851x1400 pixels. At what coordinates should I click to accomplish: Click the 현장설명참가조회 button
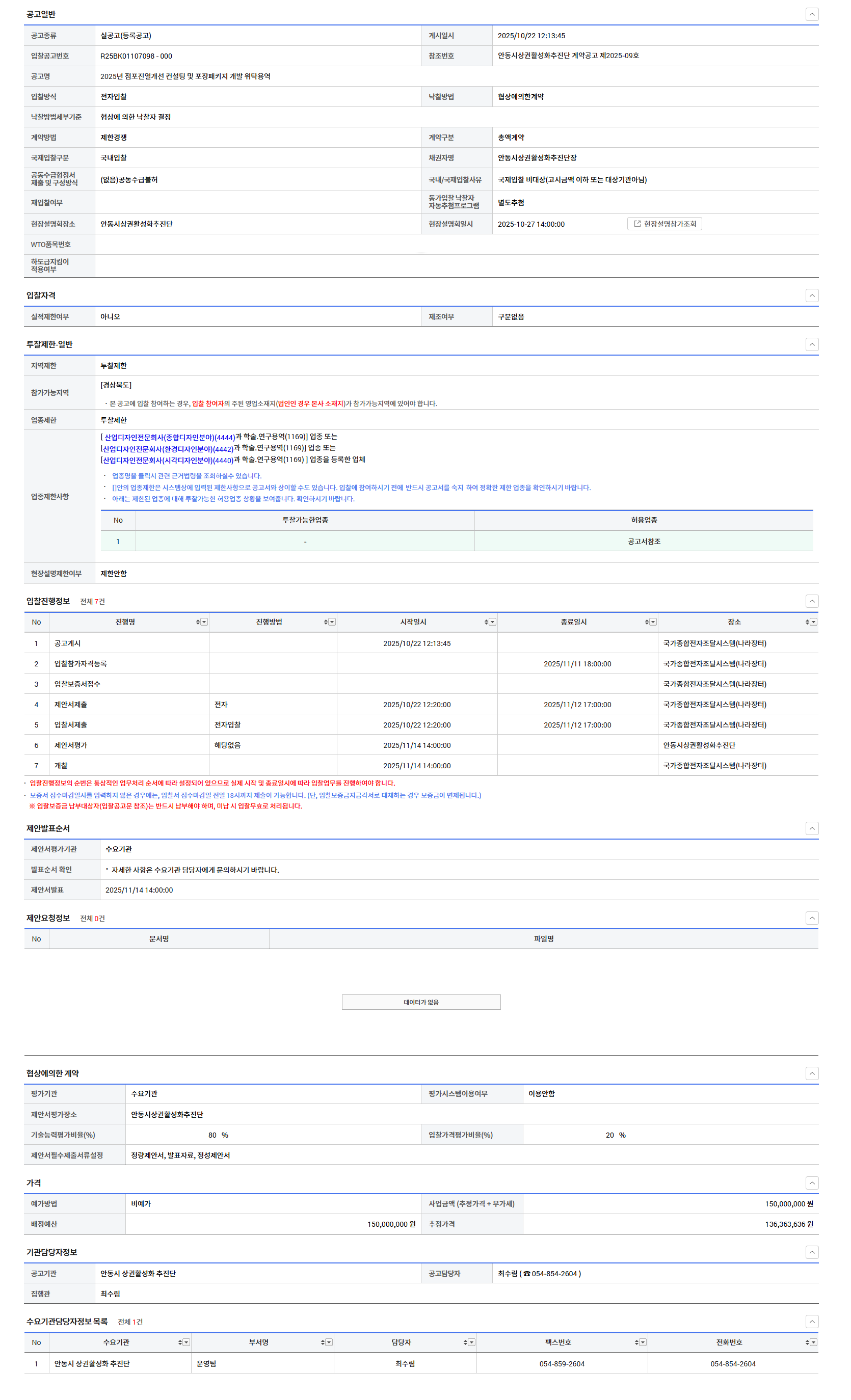pos(664,224)
